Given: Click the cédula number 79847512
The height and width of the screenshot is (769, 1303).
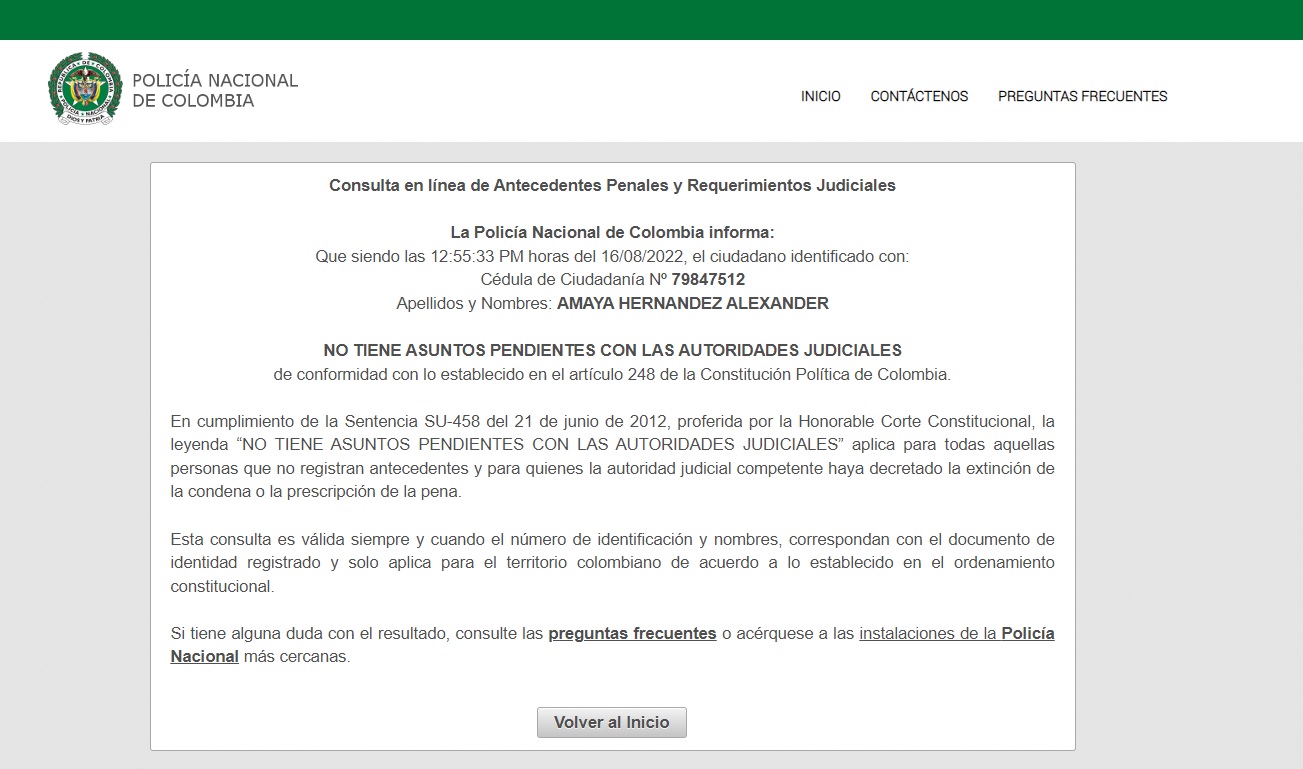Looking at the screenshot, I should pos(708,280).
